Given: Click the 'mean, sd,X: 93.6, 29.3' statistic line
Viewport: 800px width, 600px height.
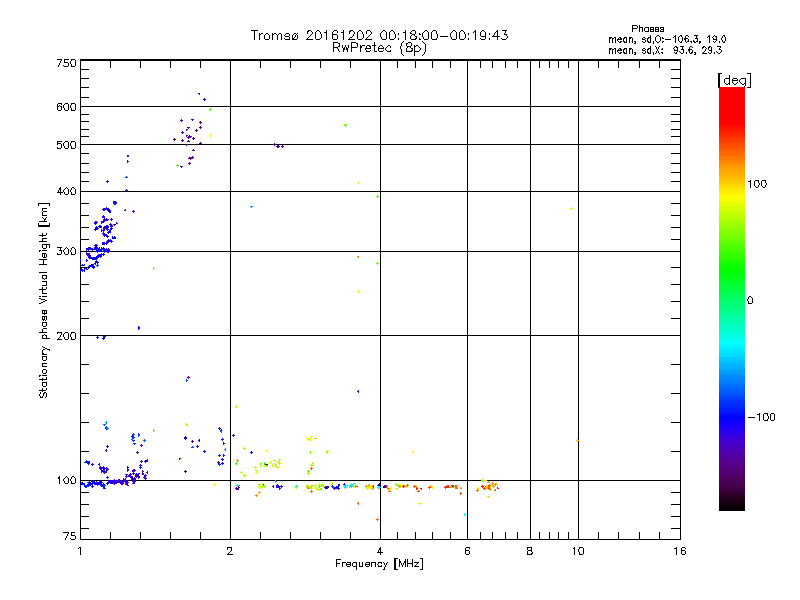Looking at the screenshot, I should [665, 50].
